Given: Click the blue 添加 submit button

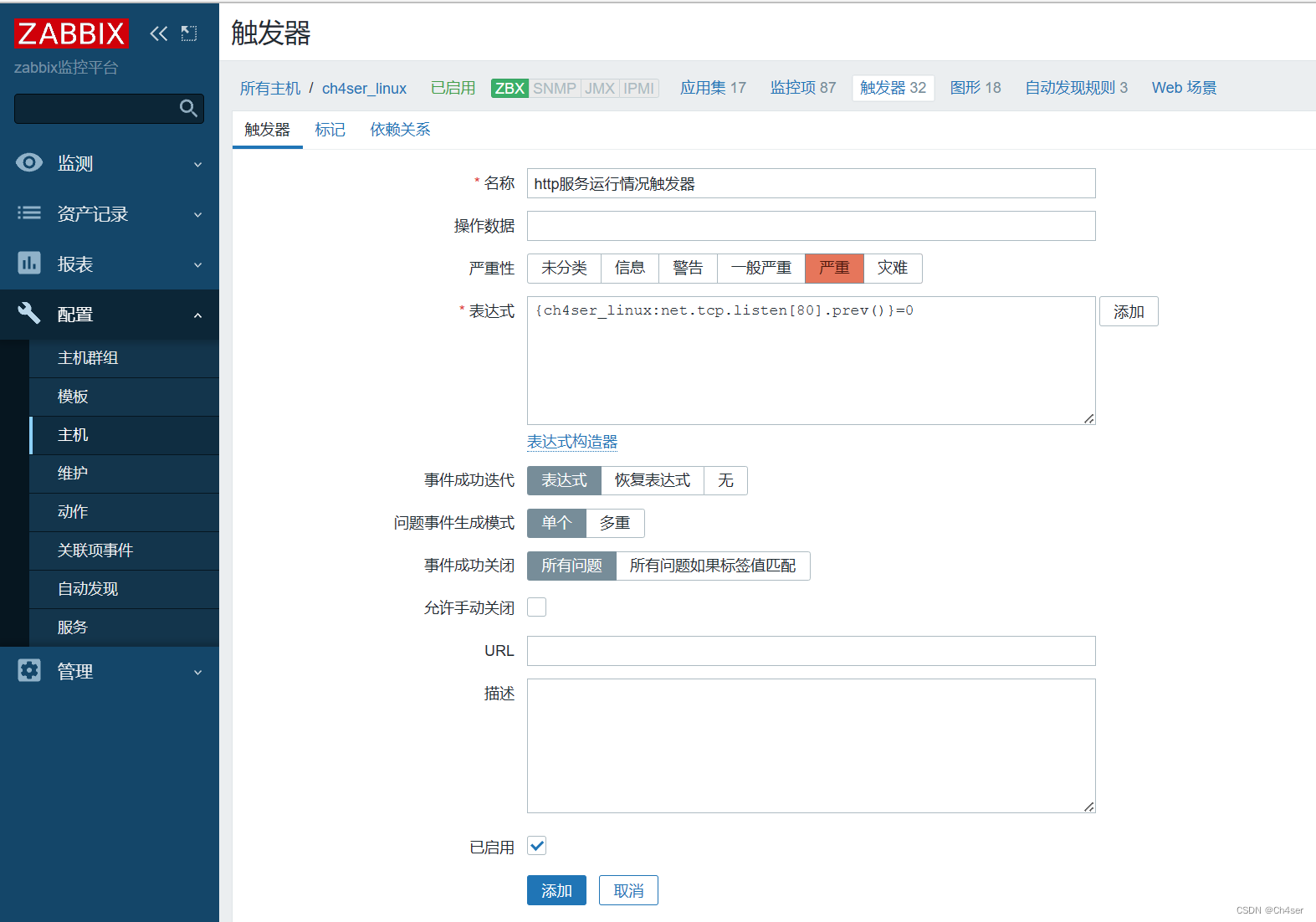Looking at the screenshot, I should point(556,890).
